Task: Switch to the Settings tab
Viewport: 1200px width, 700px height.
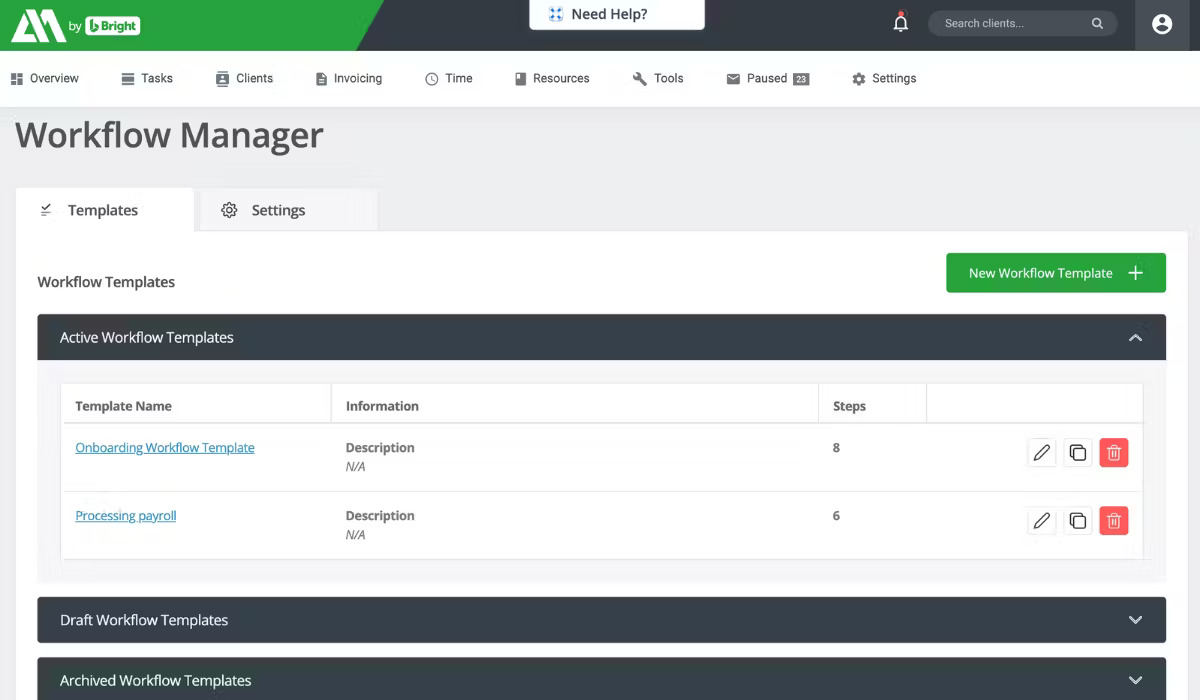Action: point(277,210)
